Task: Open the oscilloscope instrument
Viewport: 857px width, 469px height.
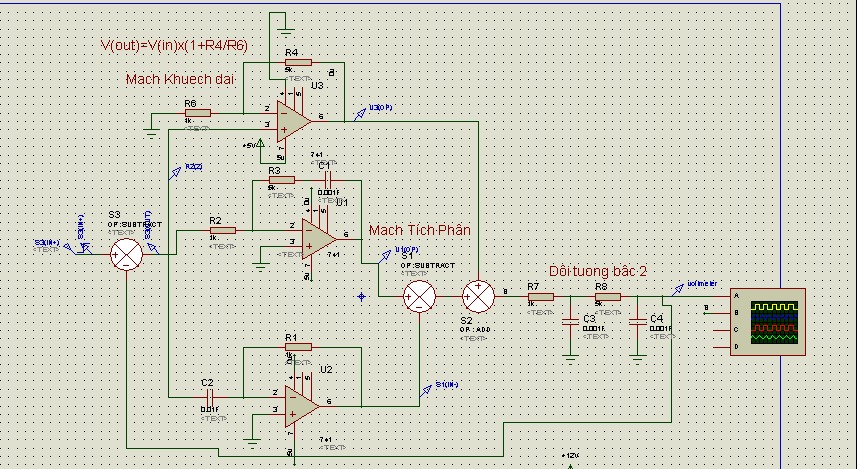Action: pyautogui.click(x=767, y=322)
